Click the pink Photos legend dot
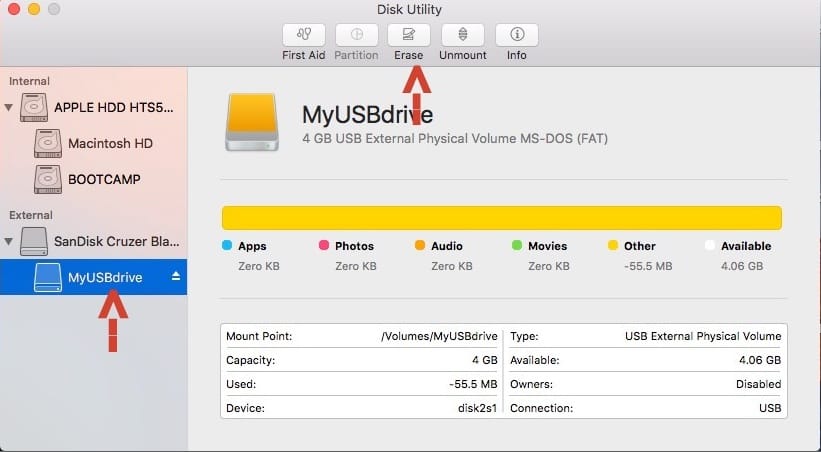 324,245
